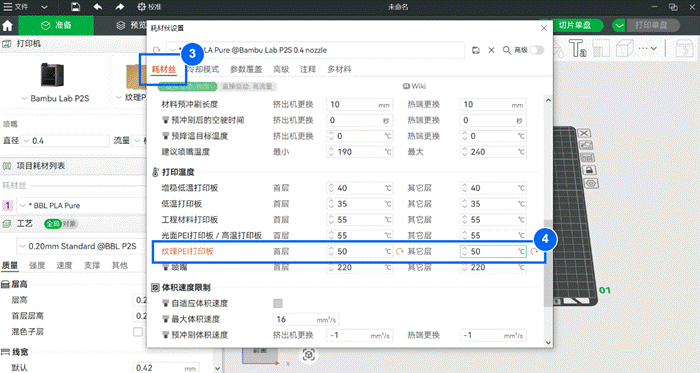Select the 支撑 support tab
This screenshot has height=373, width=700.
point(92,265)
